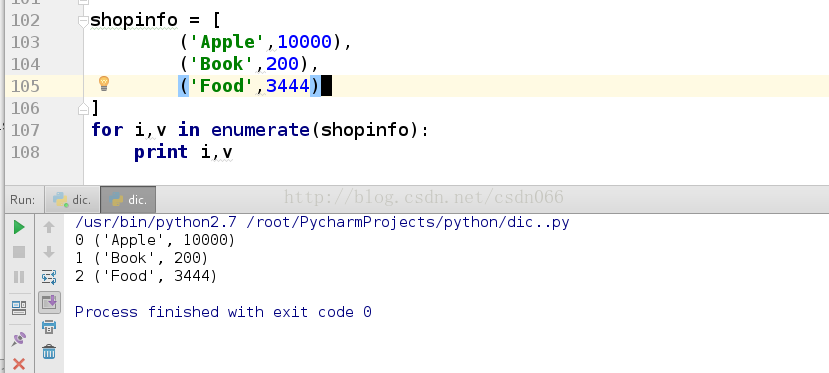Click the gray Stop square in Run panel
The height and width of the screenshot is (373, 829).
pos(19,252)
